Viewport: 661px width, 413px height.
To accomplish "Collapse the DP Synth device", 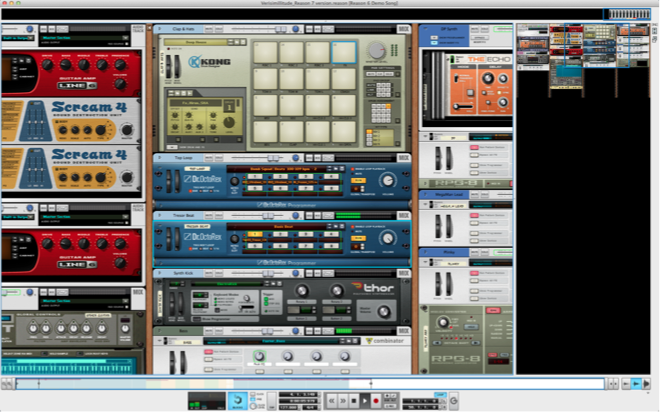I will 425,29.
